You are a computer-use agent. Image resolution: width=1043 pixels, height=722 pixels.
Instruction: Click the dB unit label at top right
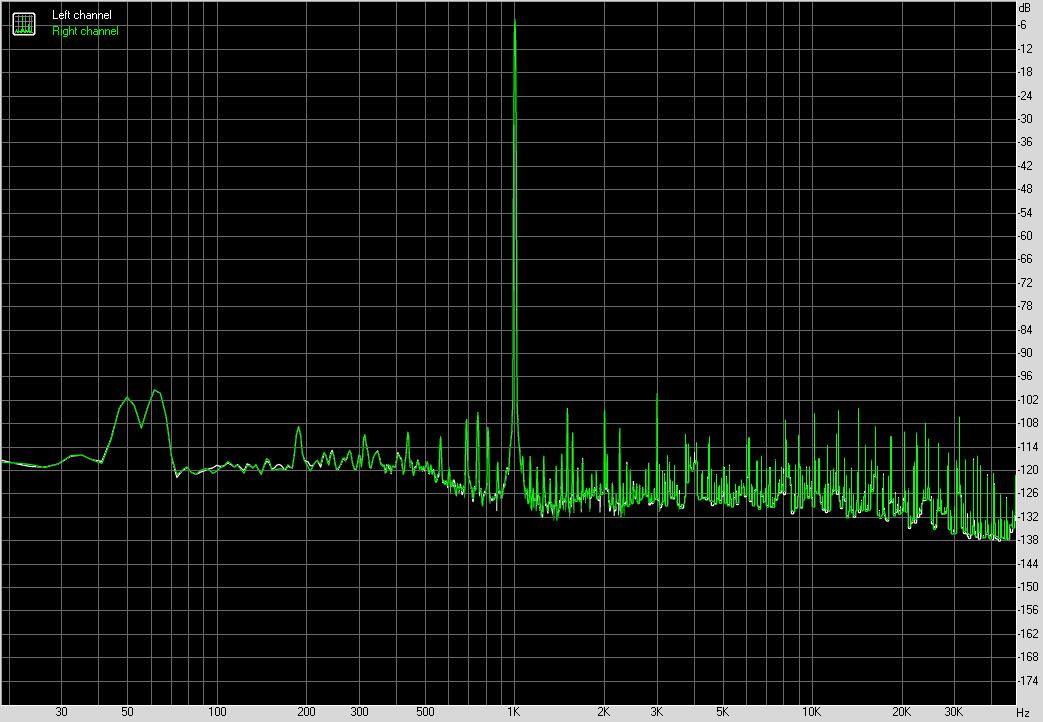click(1022, 8)
